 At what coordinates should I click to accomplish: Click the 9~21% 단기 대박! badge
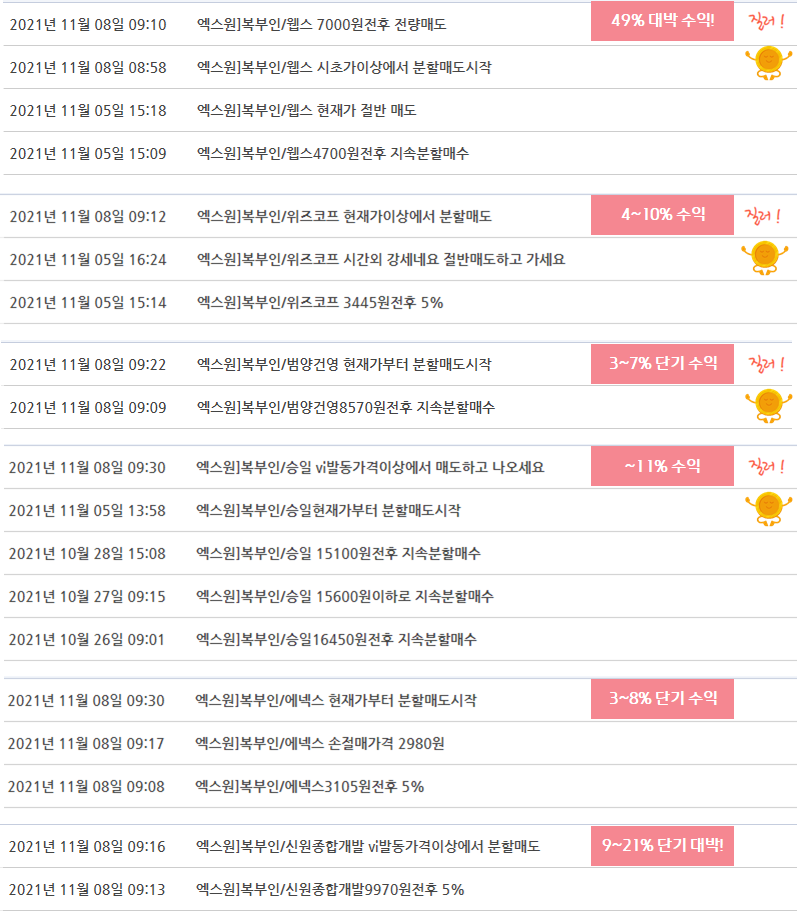tap(662, 845)
